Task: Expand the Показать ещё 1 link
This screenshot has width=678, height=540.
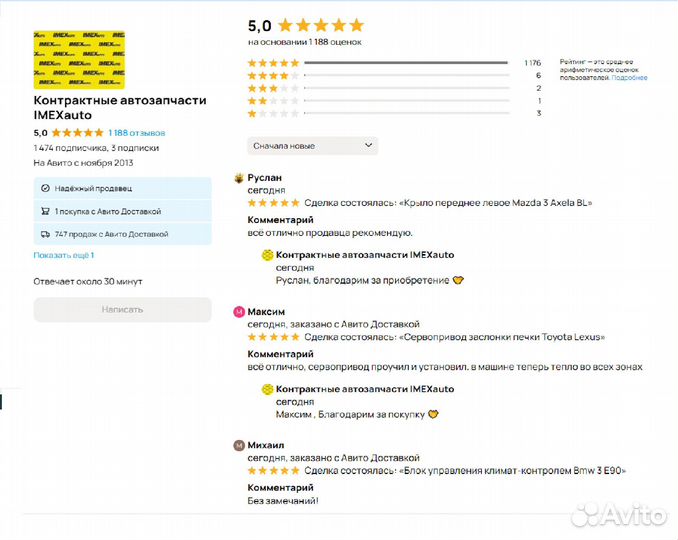Action: tap(63, 256)
